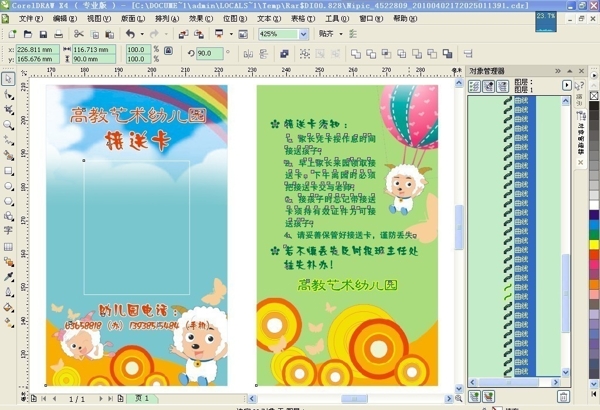The height and width of the screenshot is (410, 600).
Task: Click the no-color swatch in the palette
Action: tap(594, 96)
